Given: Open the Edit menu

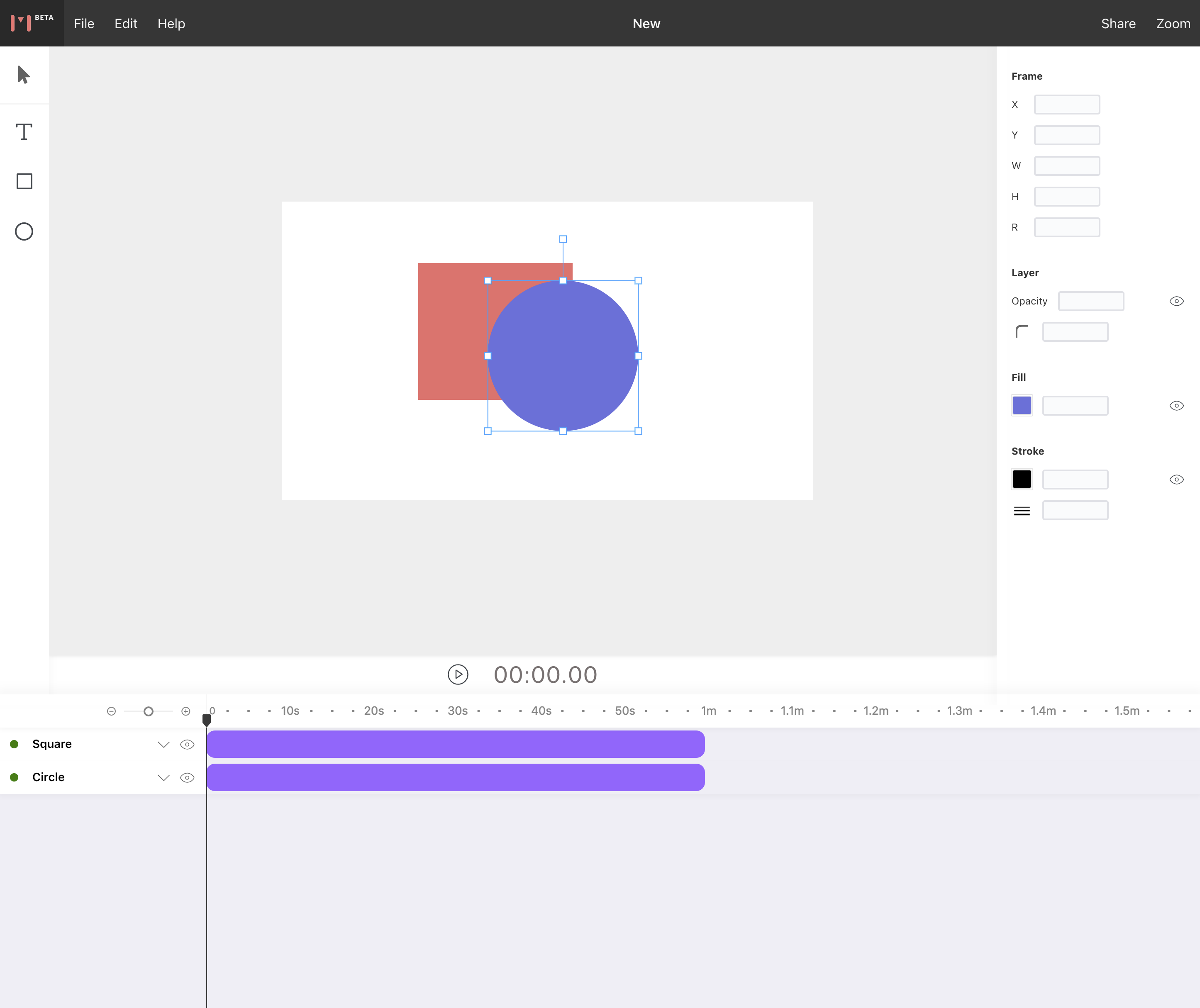Looking at the screenshot, I should [126, 23].
